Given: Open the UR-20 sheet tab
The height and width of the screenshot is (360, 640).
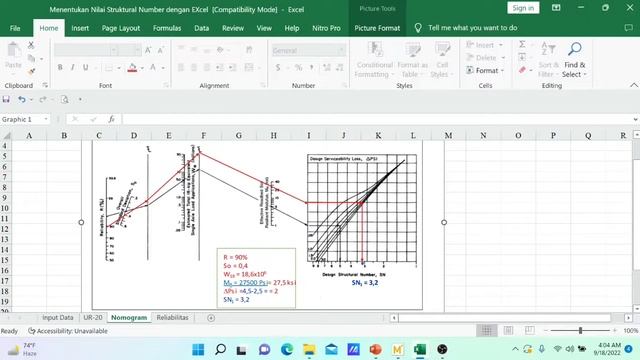Looking at the screenshot, I should pyautogui.click(x=93, y=318).
